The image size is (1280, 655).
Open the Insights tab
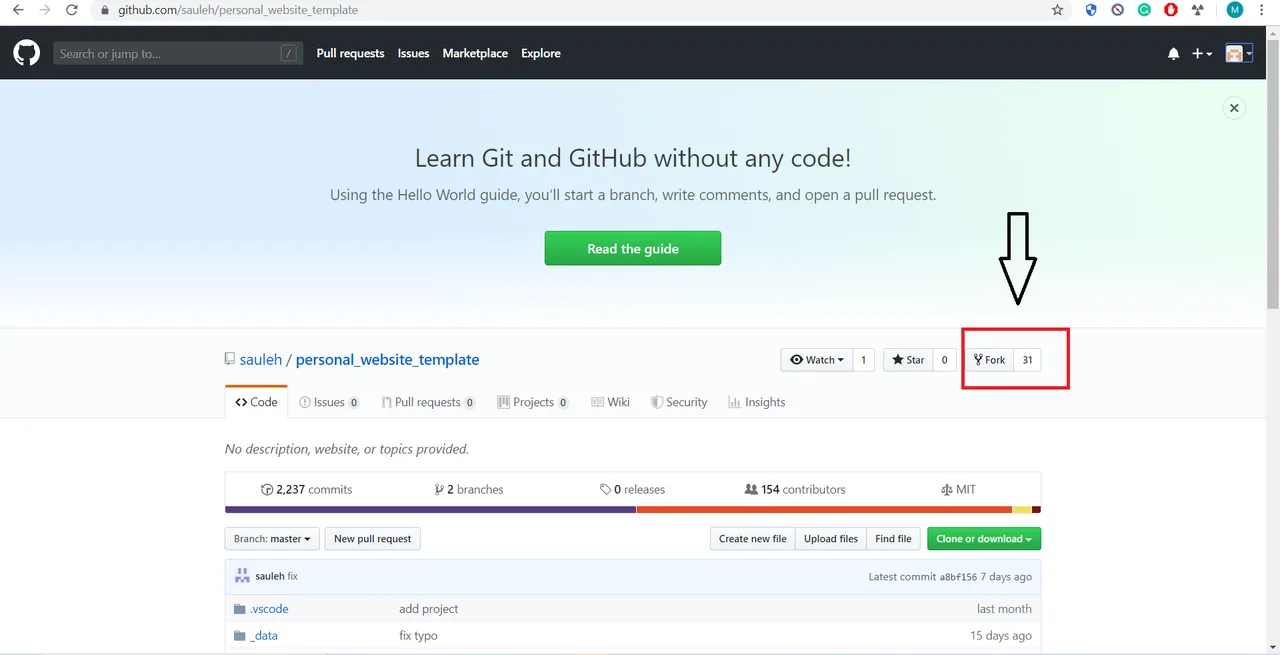coord(757,402)
